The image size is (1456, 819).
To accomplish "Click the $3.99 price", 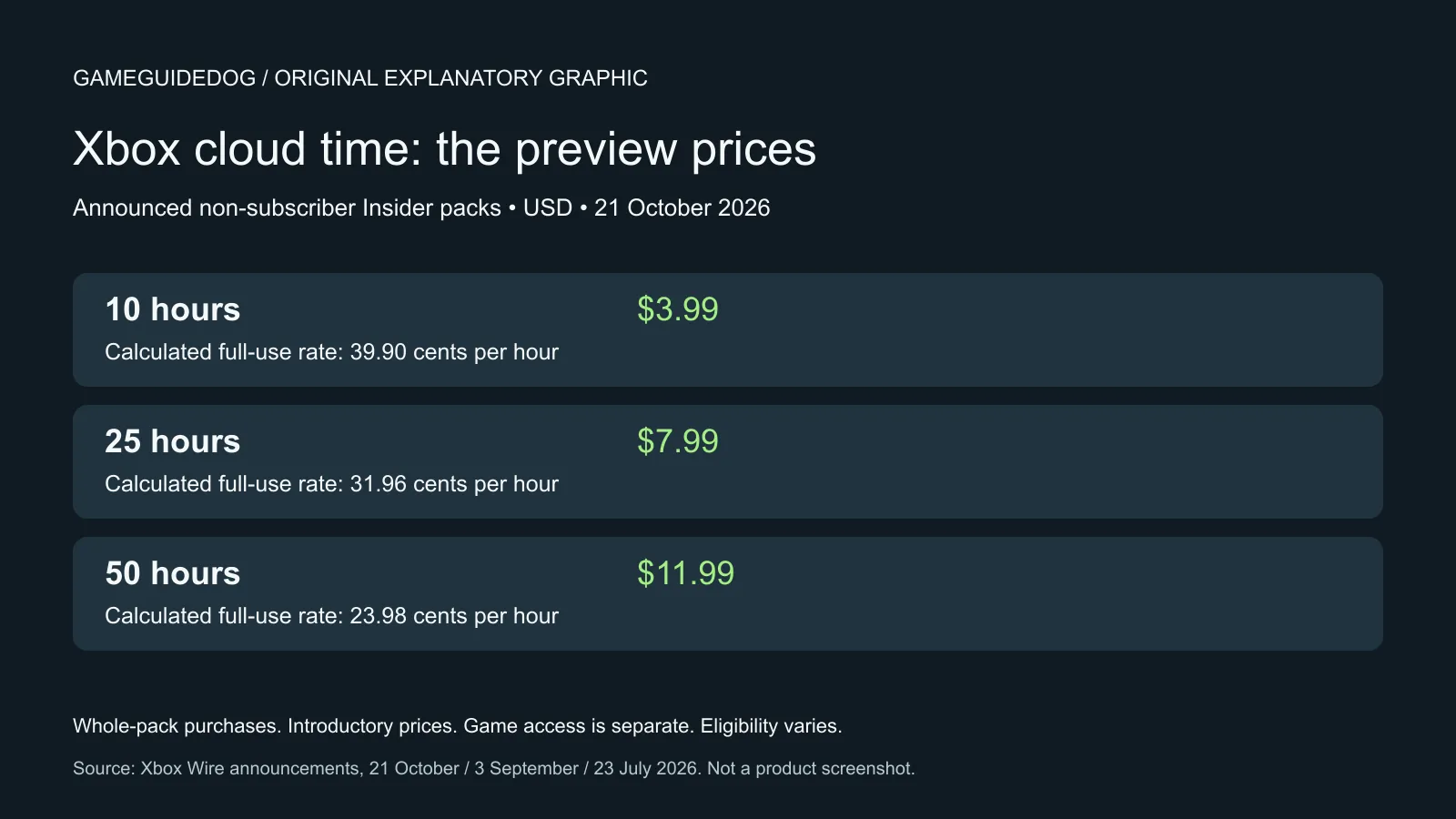I will pyautogui.click(x=678, y=309).
